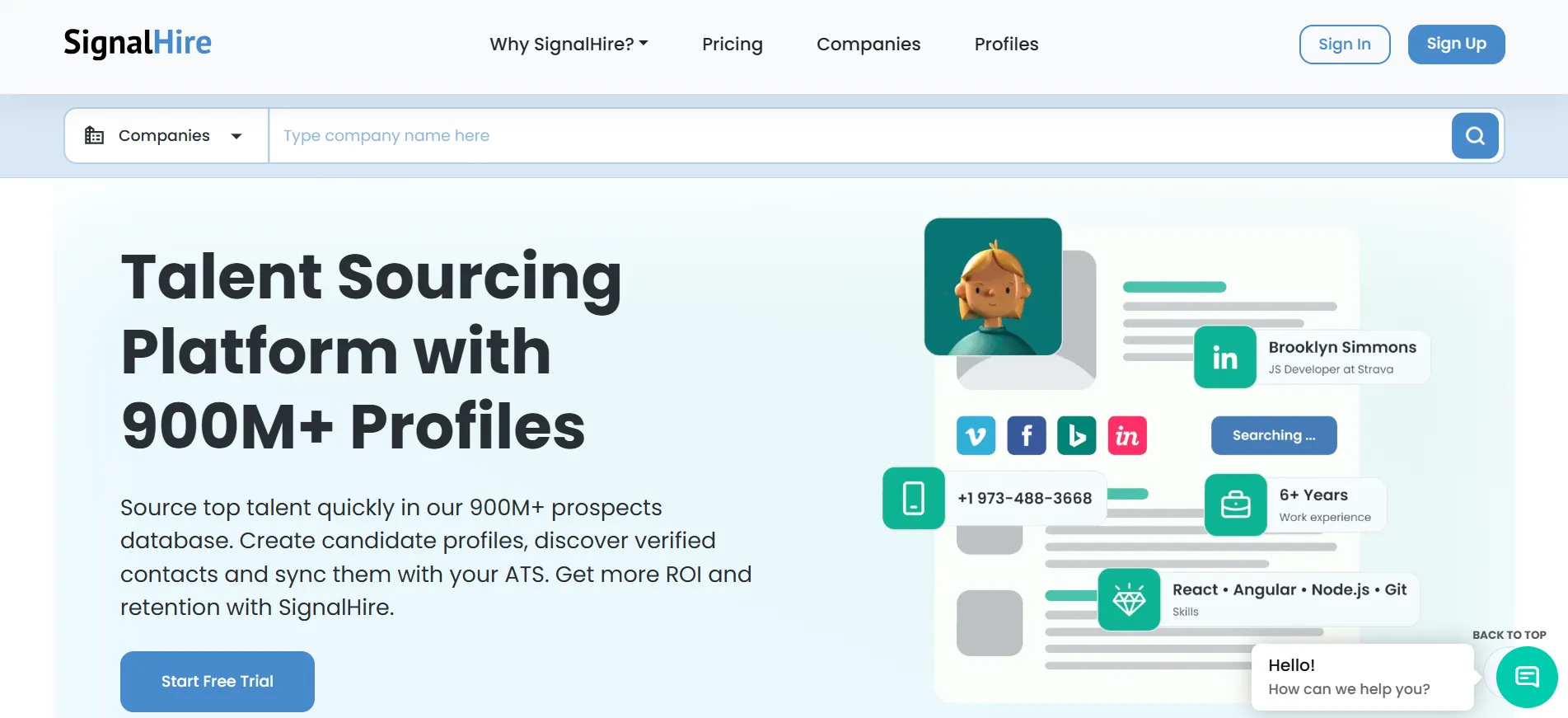Click the Vimeo icon in the illustration
1568x718 pixels.
[x=976, y=435]
